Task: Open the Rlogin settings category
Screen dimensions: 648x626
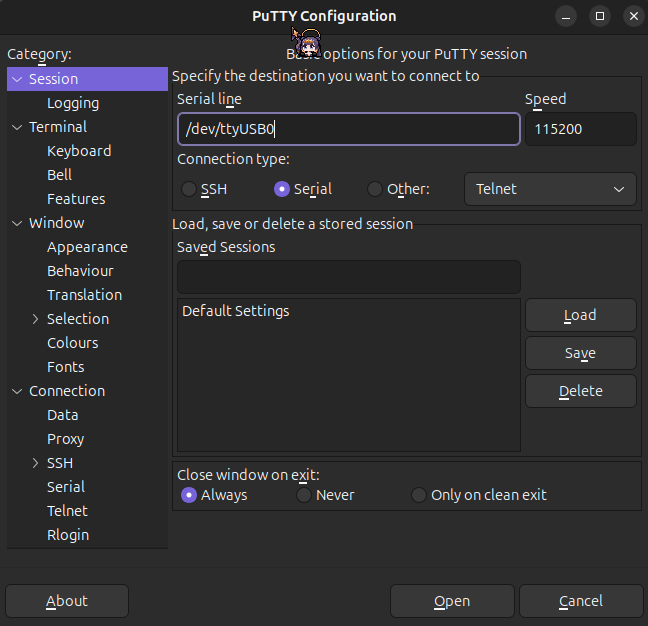Action: click(68, 535)
